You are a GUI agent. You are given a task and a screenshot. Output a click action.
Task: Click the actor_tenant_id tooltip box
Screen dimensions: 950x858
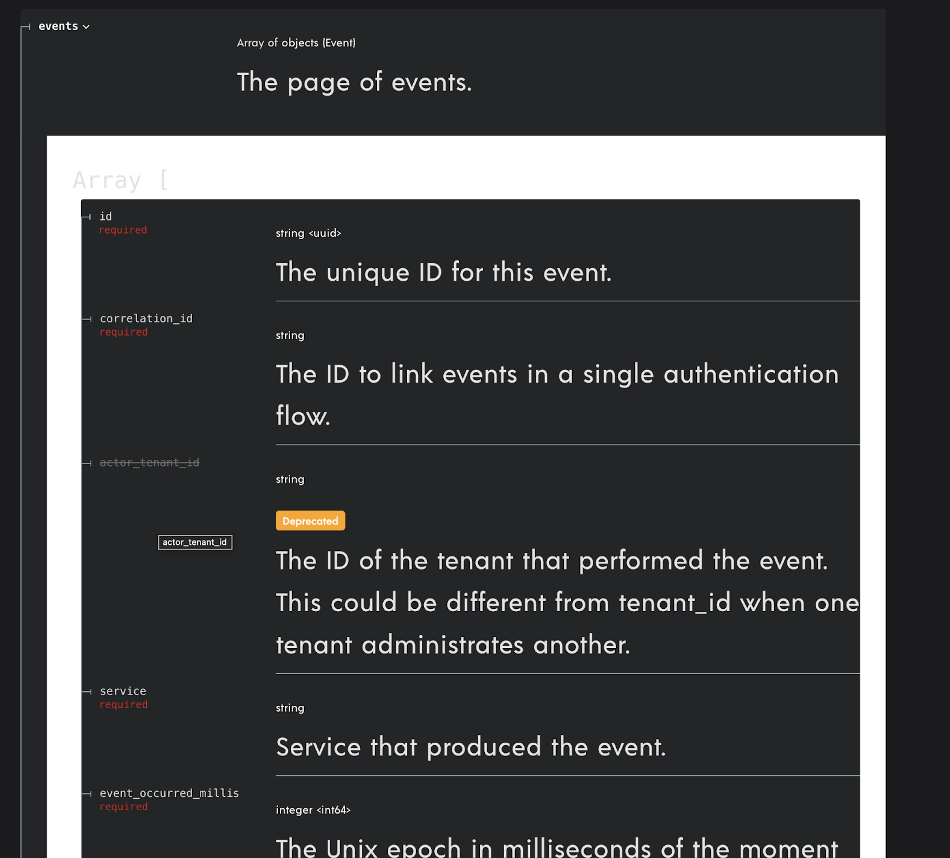tap(195, 542)
